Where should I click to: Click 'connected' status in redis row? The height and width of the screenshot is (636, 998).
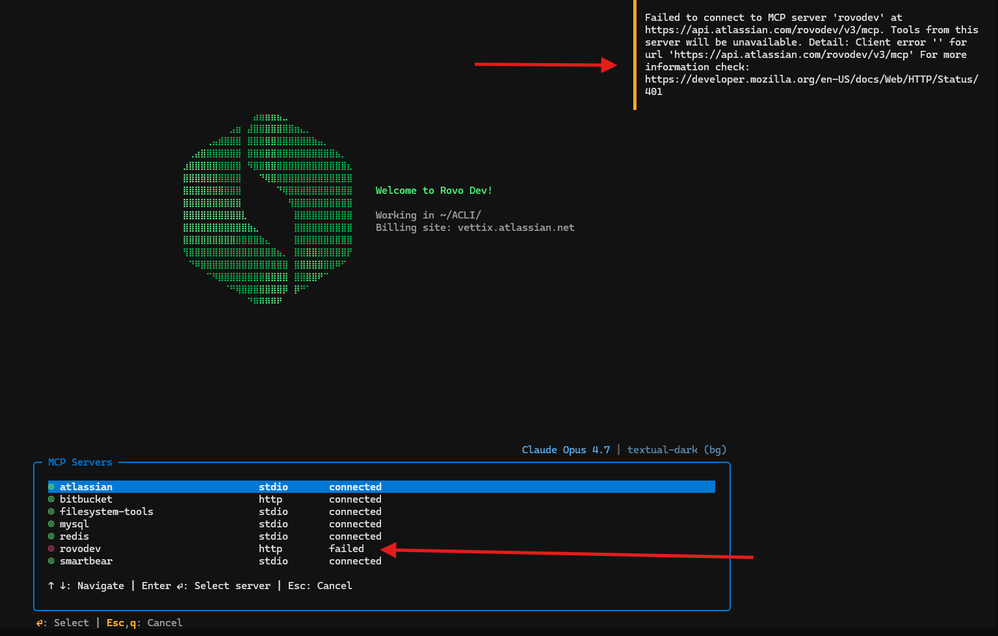355,536
